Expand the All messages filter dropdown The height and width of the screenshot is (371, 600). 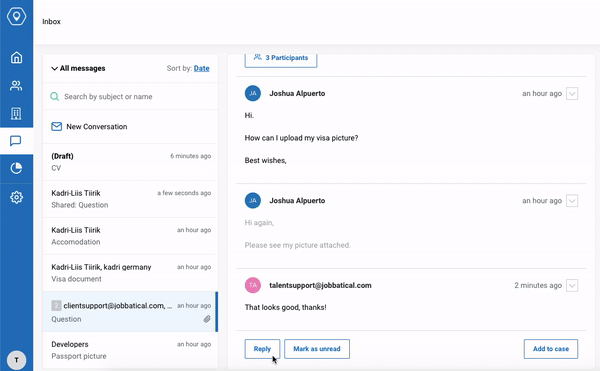78,68
